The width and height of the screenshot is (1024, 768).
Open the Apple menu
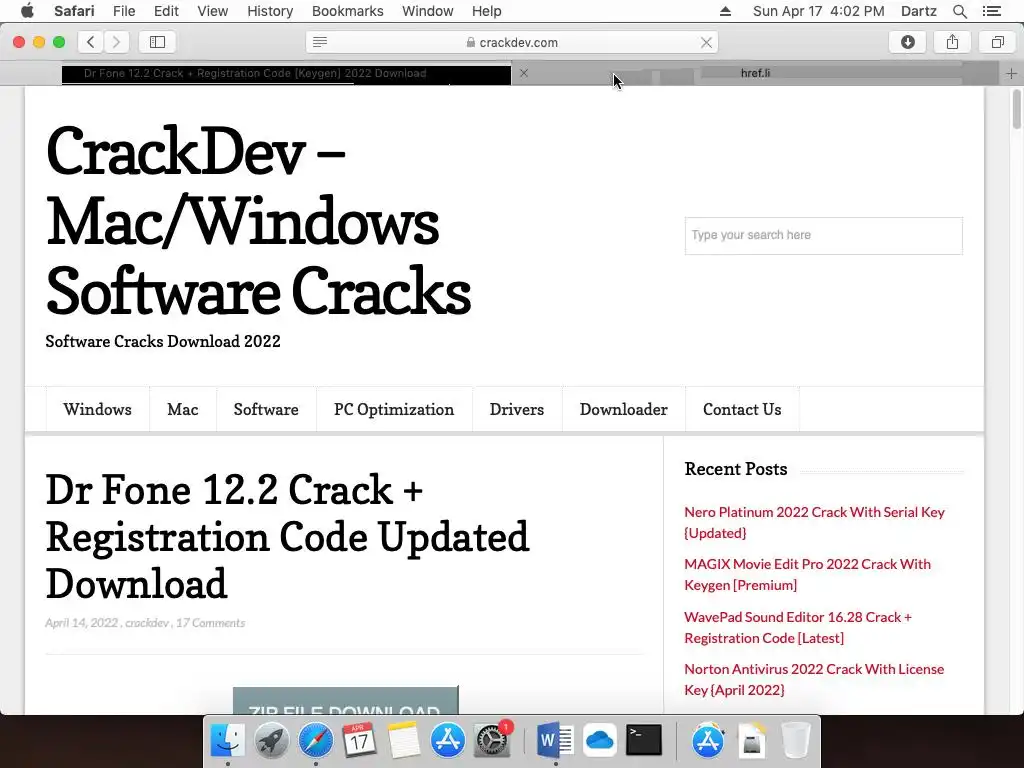click(x=27, y=11)
